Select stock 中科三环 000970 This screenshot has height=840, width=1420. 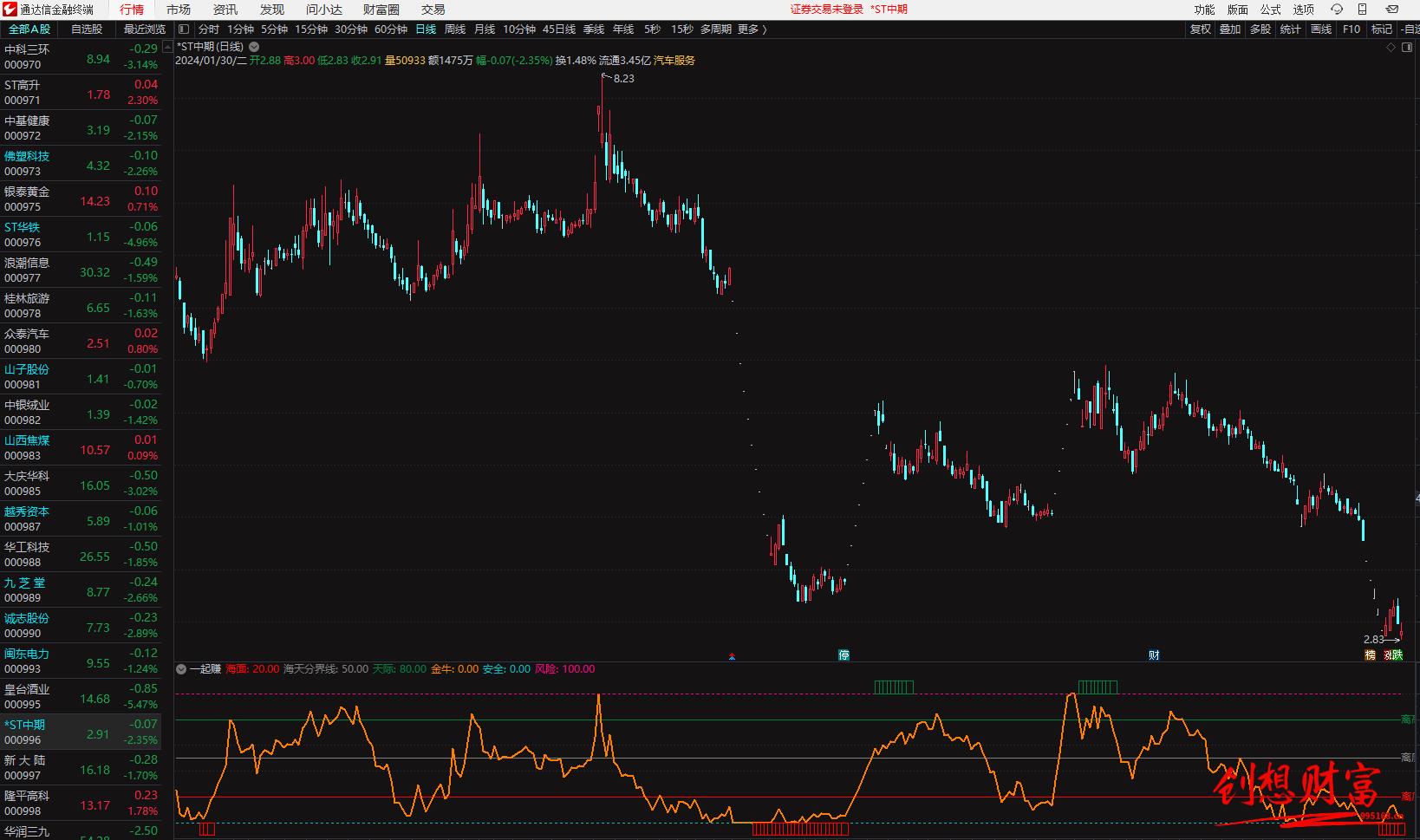(81, 57)
